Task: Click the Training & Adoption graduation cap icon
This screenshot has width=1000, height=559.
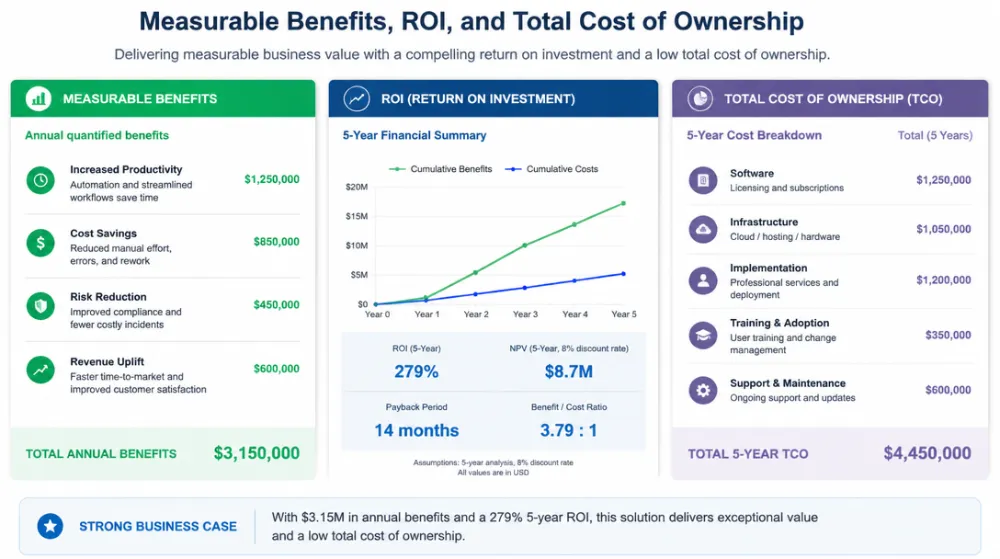Action: (703, 335)
